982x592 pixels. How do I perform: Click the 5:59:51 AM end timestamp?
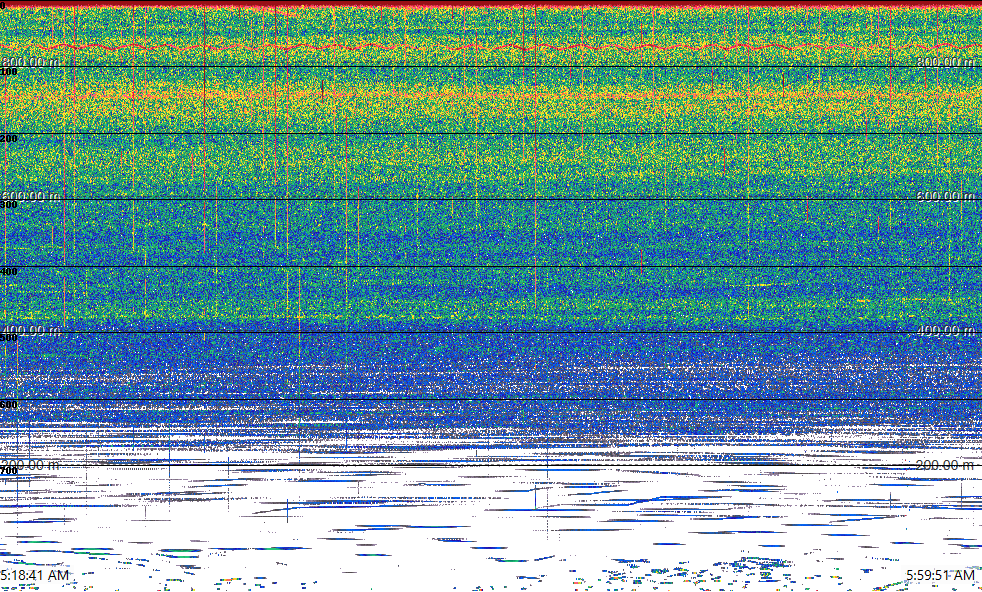tap(941, 575)
